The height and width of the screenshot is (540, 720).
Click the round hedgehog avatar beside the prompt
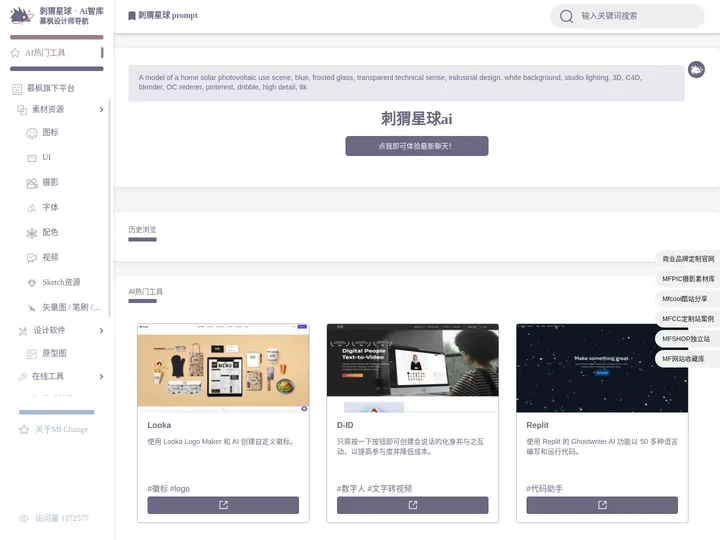tap(696, 70)
